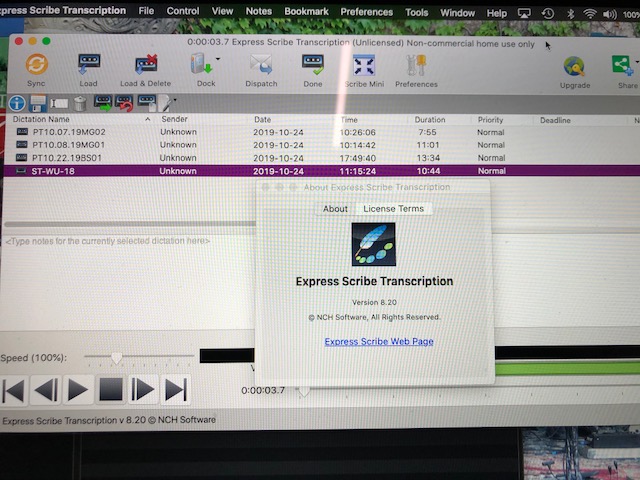
Task: Select the PT10.08.19MG01 dictation row
Action: click(69, 145)
